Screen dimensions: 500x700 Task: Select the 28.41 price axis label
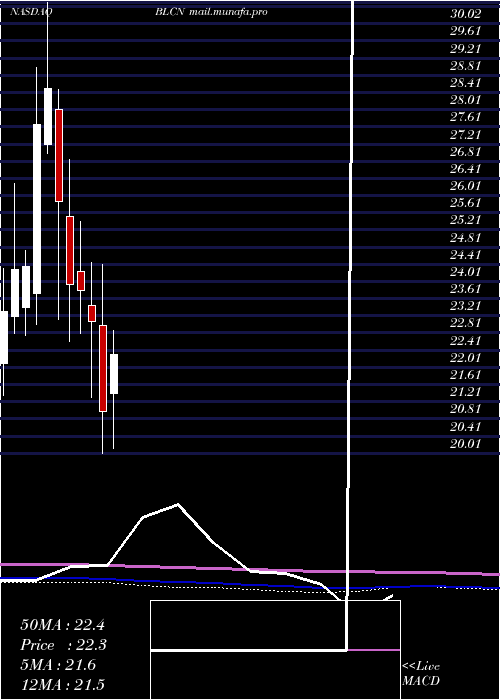pyautogui.click(x=465, y=83)
